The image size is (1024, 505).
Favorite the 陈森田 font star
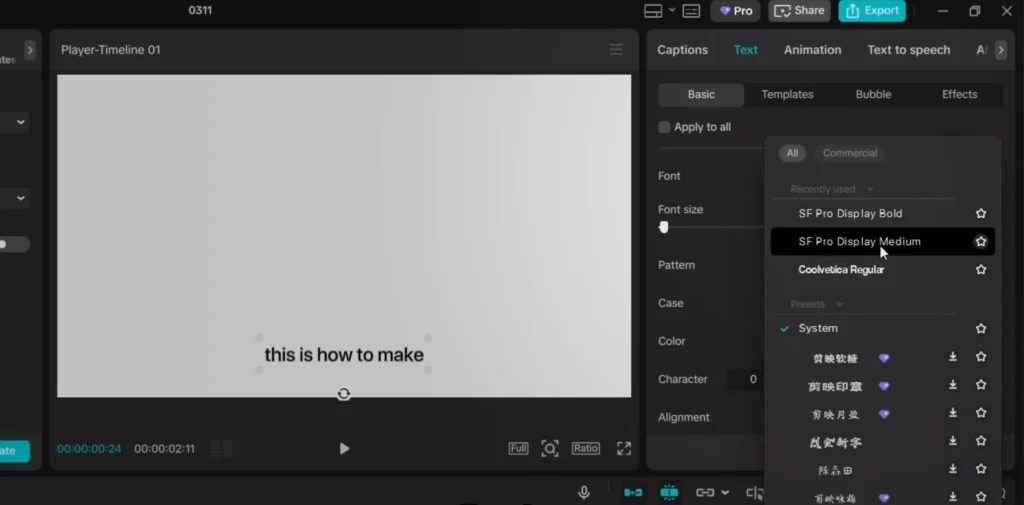coord(980,469)
